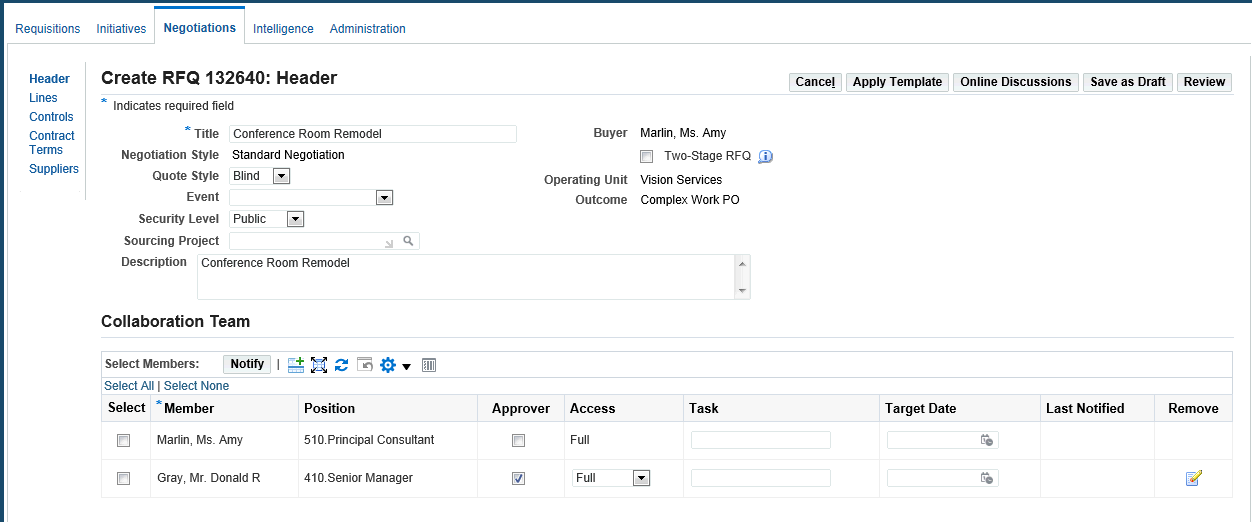The width and height of the screenshot is (1252, 522).
Task: Click the add row icon in Collaboration Team toolbar
Action: coord(296,365)
